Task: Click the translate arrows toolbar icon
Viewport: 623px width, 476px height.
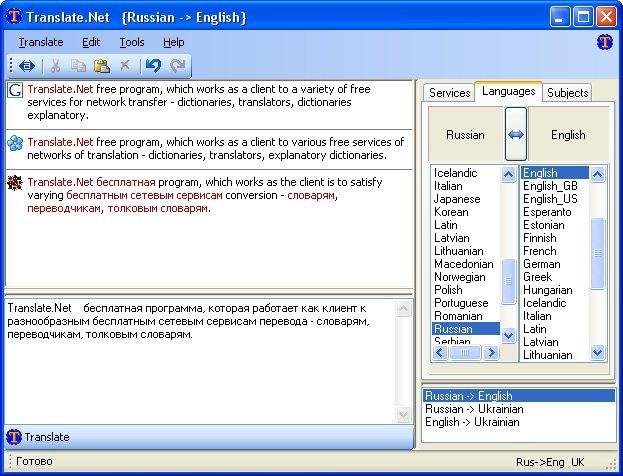Action: (27, 66)
